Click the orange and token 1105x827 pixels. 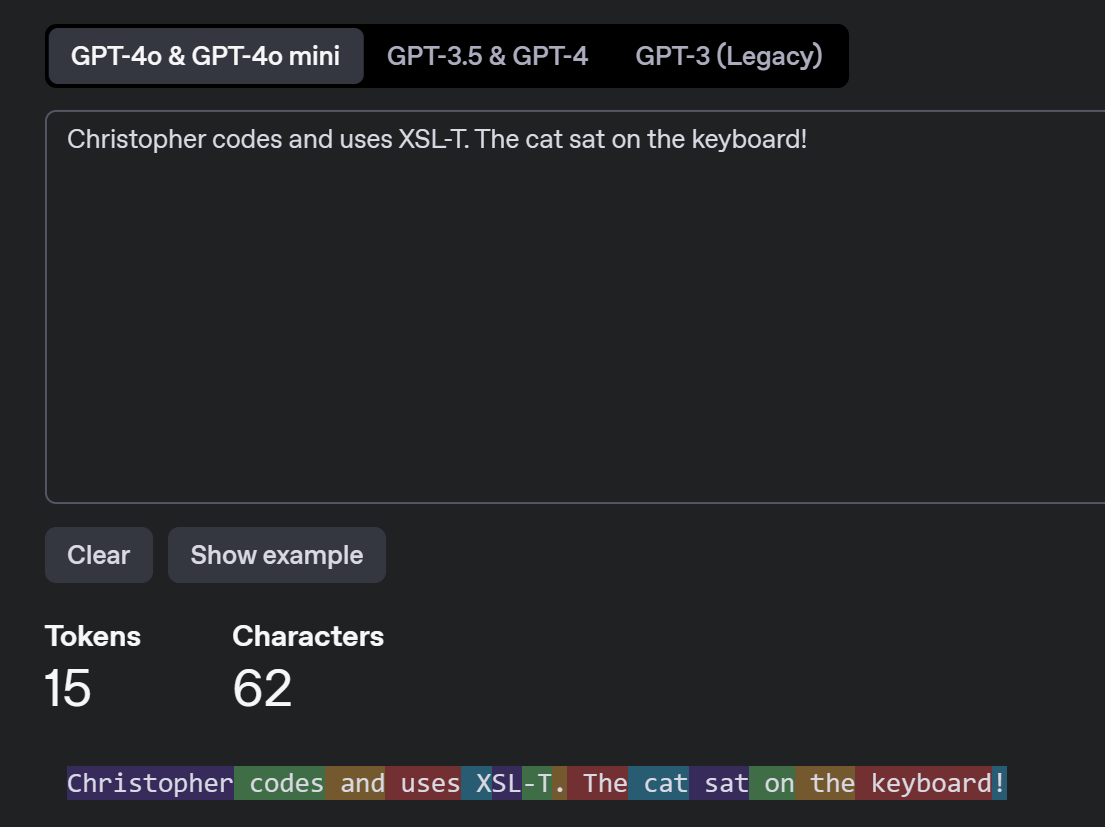pyautogui.click(x=355, y=783)
